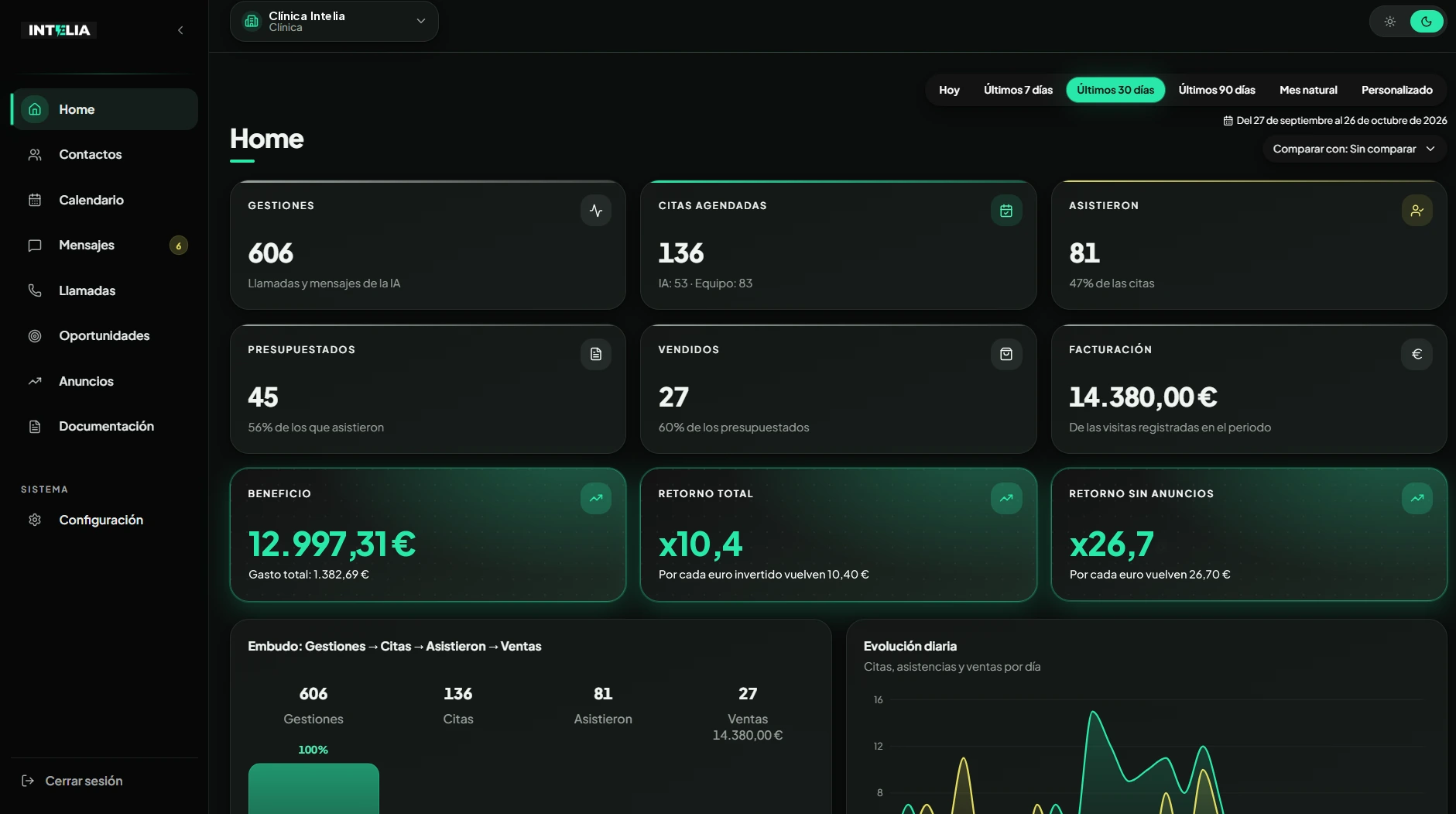Viewport: 1456px width, 814px height.
Task: Open Anuncios in the sidebar
Action: tap(104, 381)
